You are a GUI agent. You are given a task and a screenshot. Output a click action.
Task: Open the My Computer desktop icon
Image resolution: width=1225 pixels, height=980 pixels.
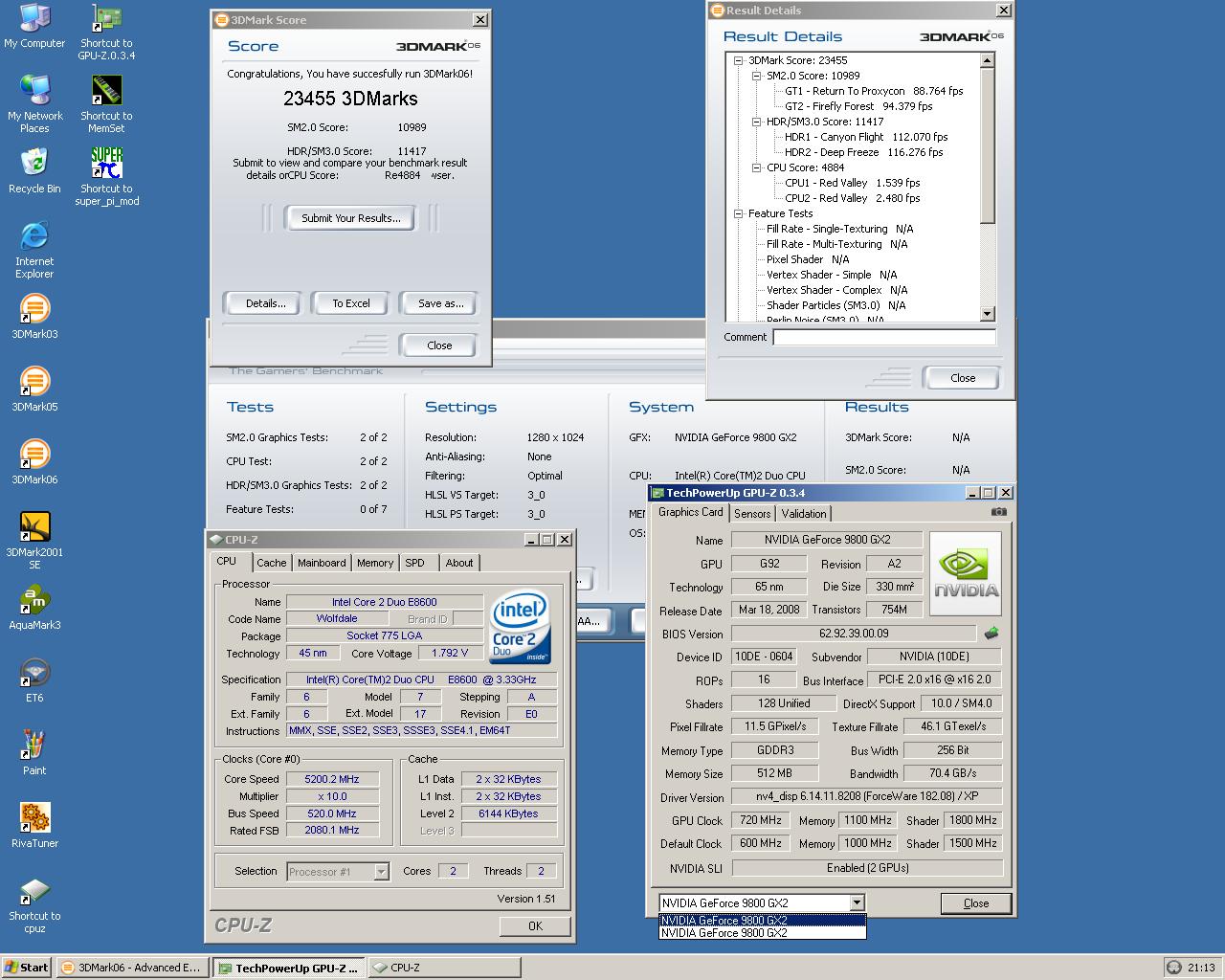34,27
